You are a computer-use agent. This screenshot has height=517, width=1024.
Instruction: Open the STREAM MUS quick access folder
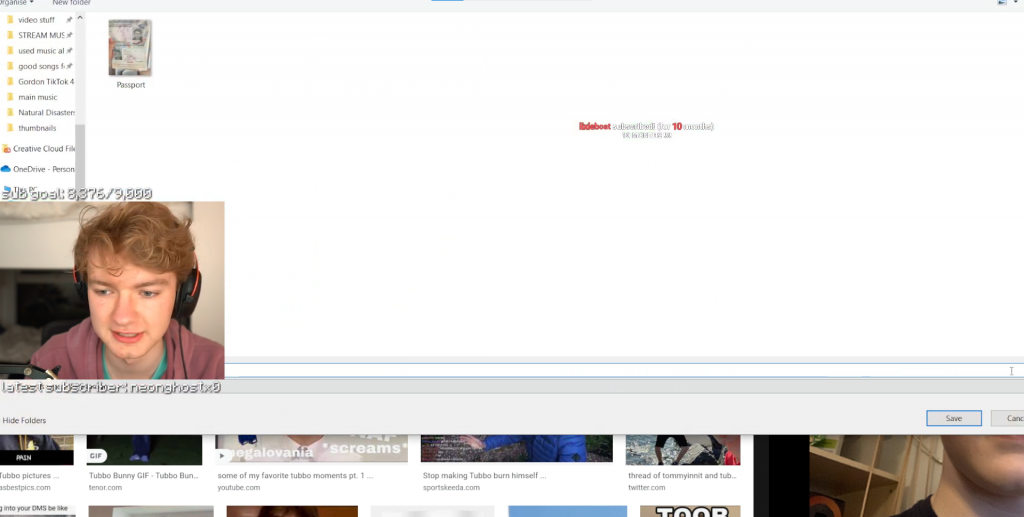pyautogui.click(x=40, y=35)
